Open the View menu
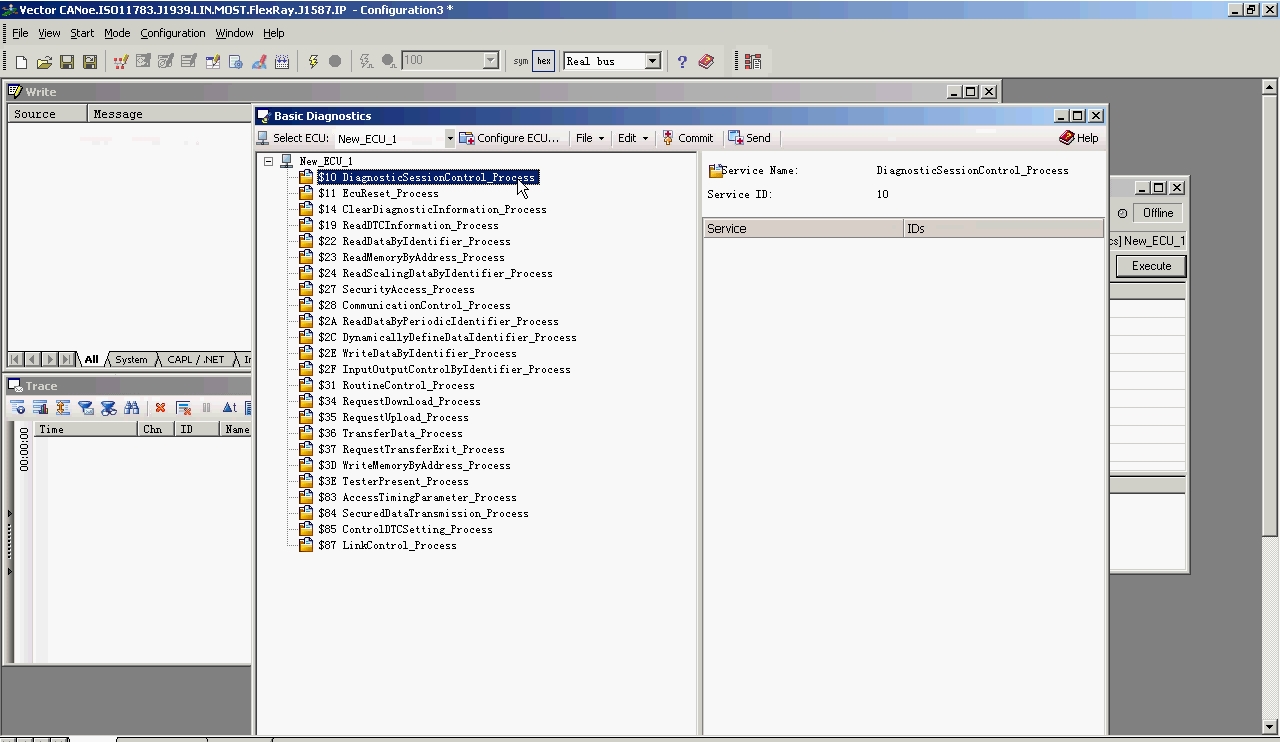This screenshot has width=1280, height=742. pyautogui.click(x=49, y=33)
